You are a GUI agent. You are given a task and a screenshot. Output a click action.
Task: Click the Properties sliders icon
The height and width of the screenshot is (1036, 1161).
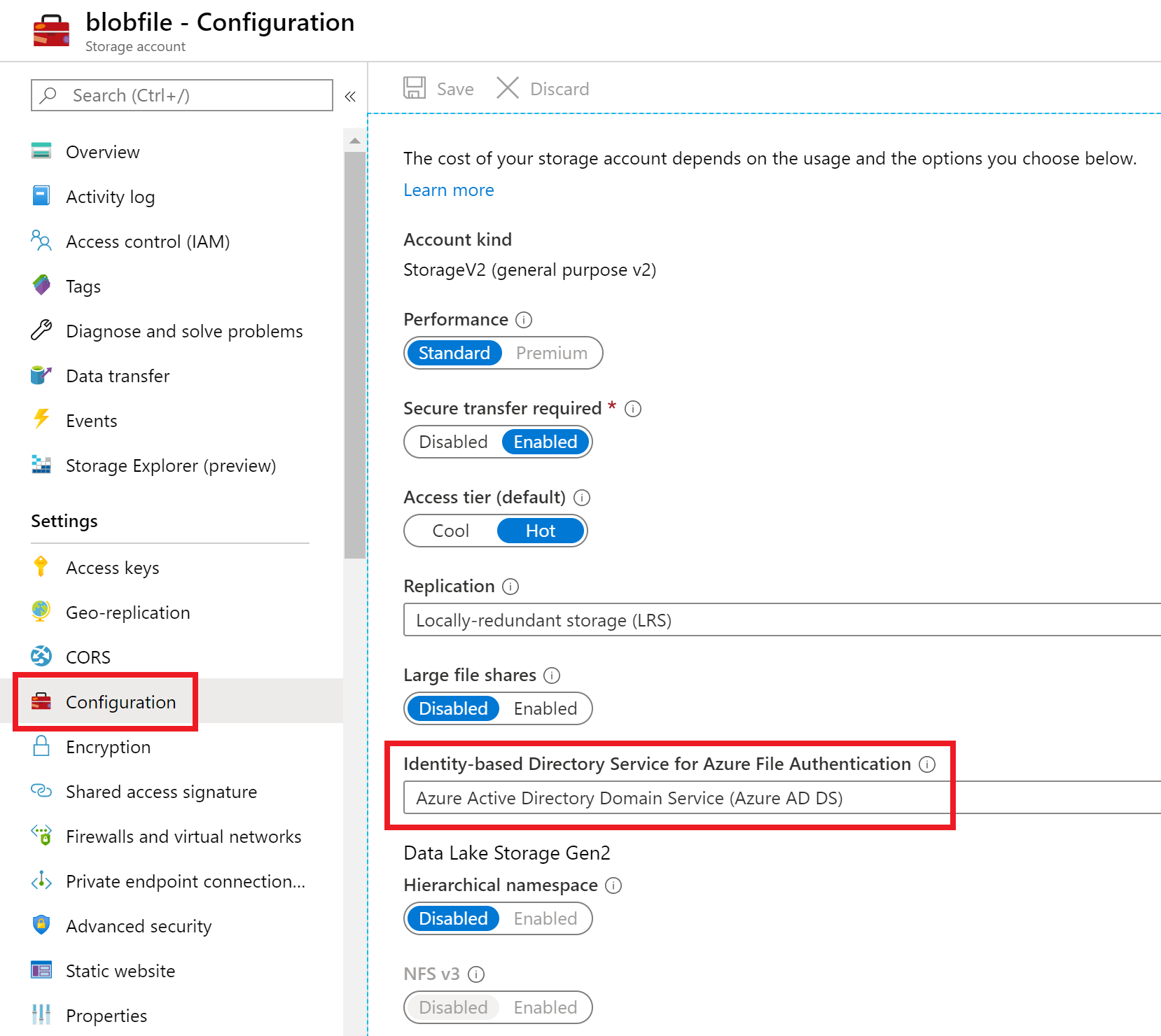(41, 1014)
